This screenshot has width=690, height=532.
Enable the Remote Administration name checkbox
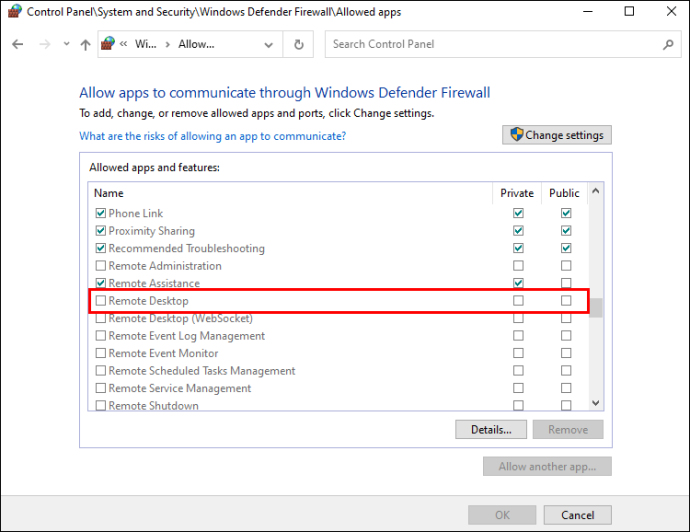[101, 266]
